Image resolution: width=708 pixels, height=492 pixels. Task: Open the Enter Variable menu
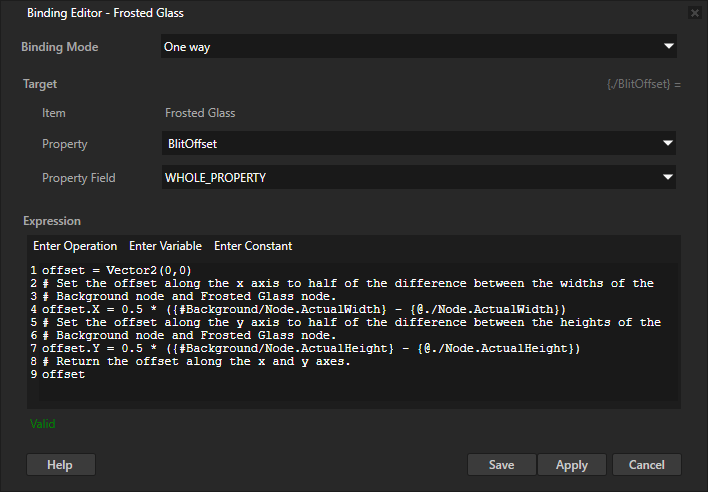coord(165,246)
